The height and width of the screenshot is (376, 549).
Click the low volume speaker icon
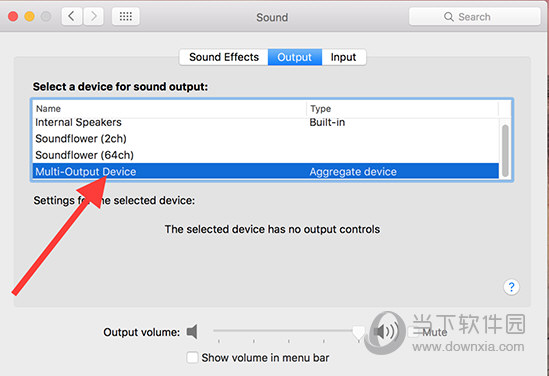pyautogui.click(x=192, y=331)
